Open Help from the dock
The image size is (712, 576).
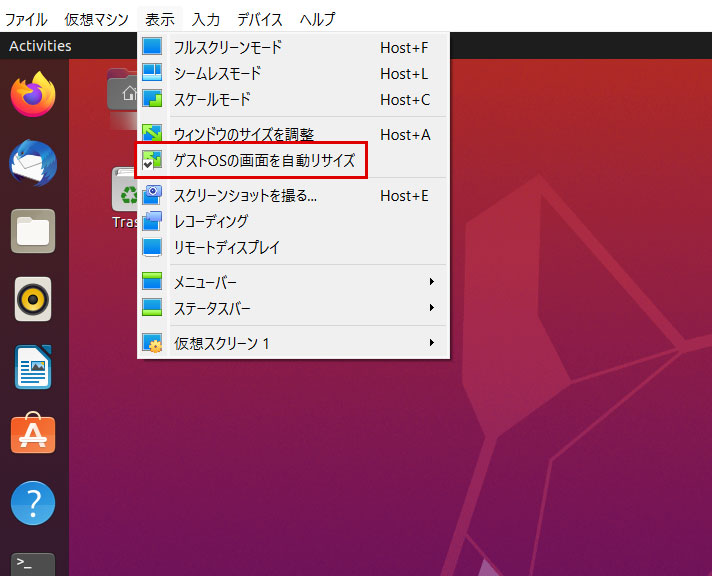click(33, 503)
